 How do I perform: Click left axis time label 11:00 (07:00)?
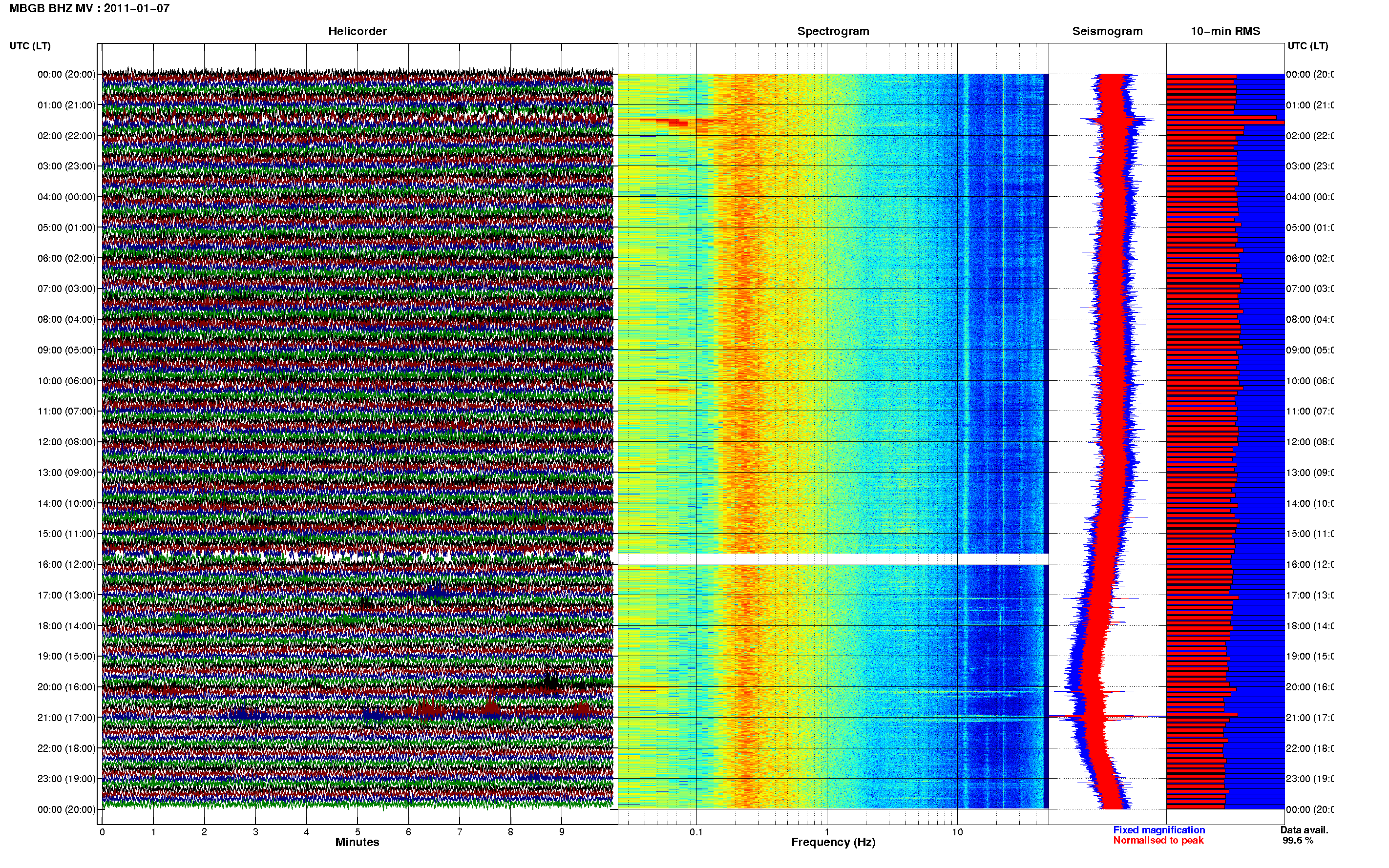(66, 412)
